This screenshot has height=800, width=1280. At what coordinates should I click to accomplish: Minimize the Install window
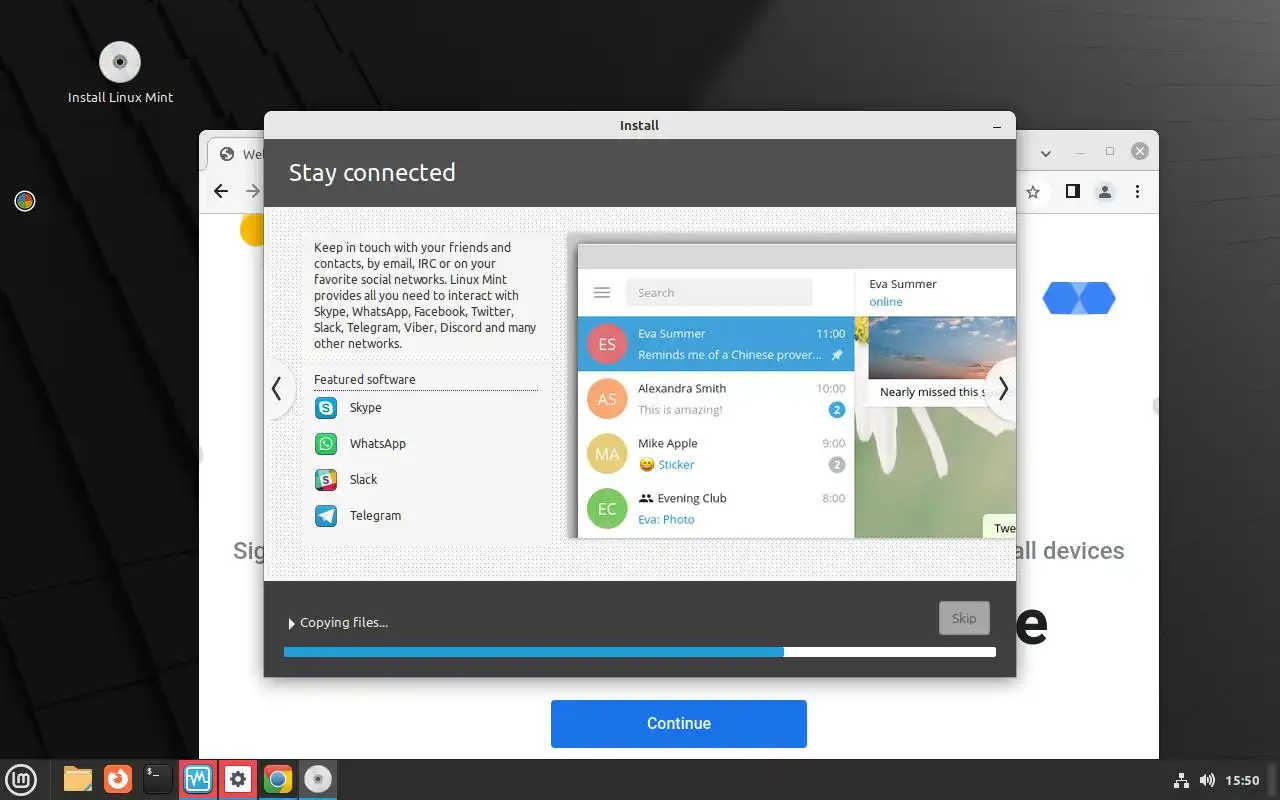(x=997, y=126)
